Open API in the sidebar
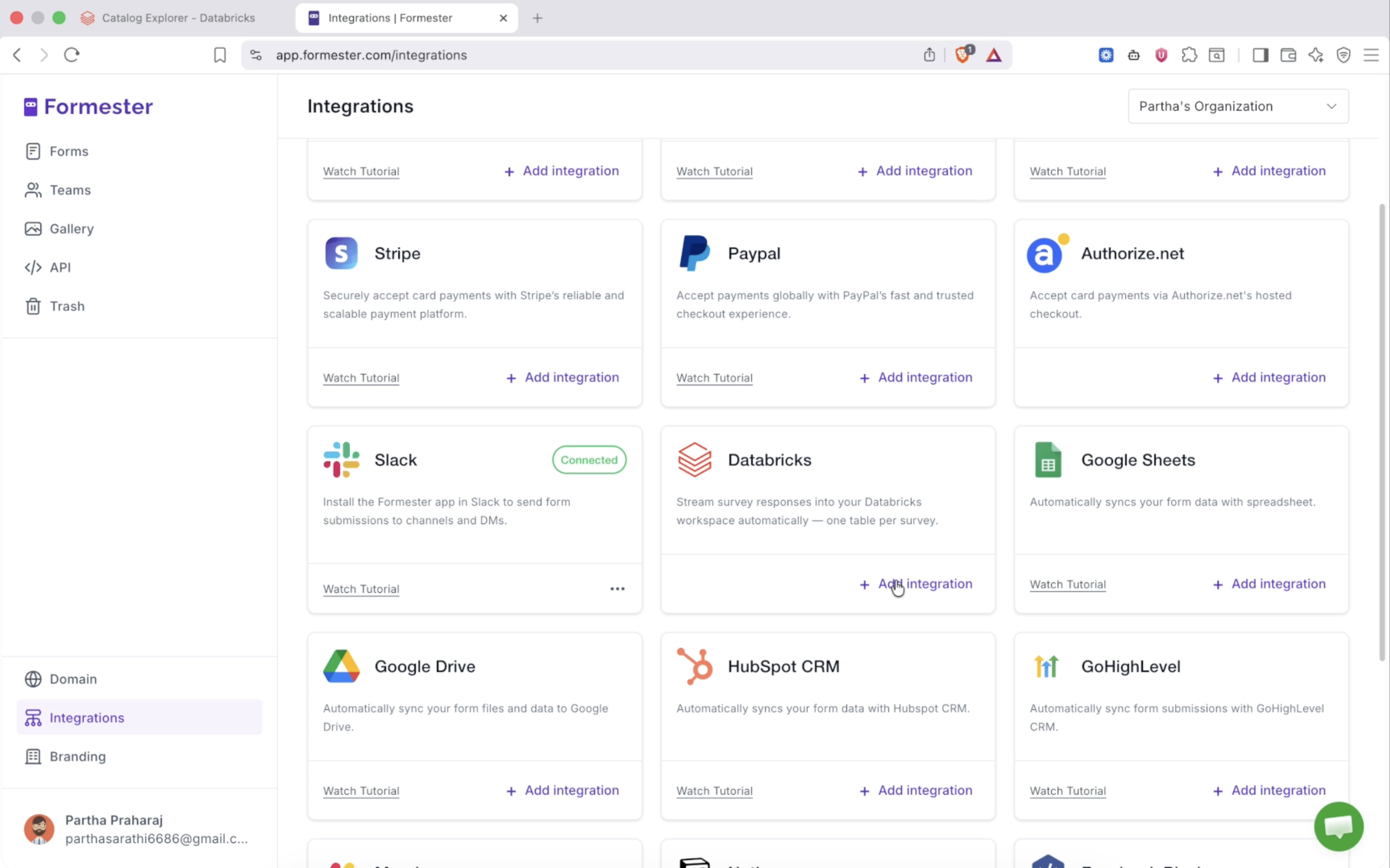 coord(48,268)
